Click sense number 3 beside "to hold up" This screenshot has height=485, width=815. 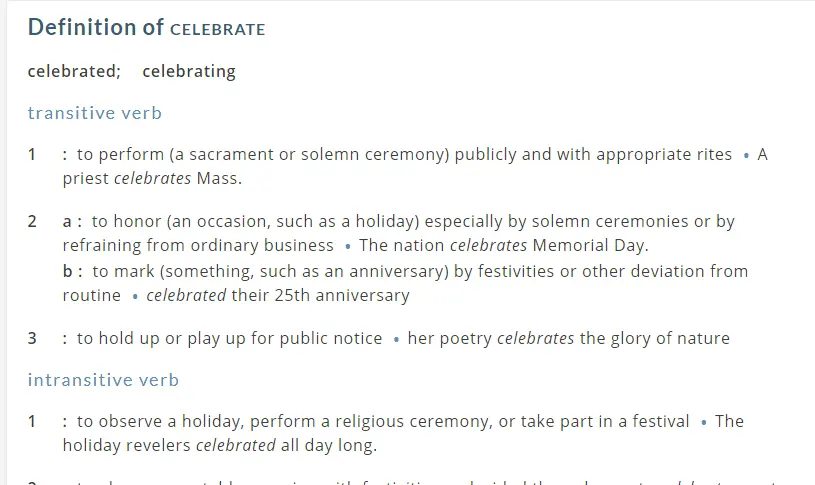(x=32, y=338)
